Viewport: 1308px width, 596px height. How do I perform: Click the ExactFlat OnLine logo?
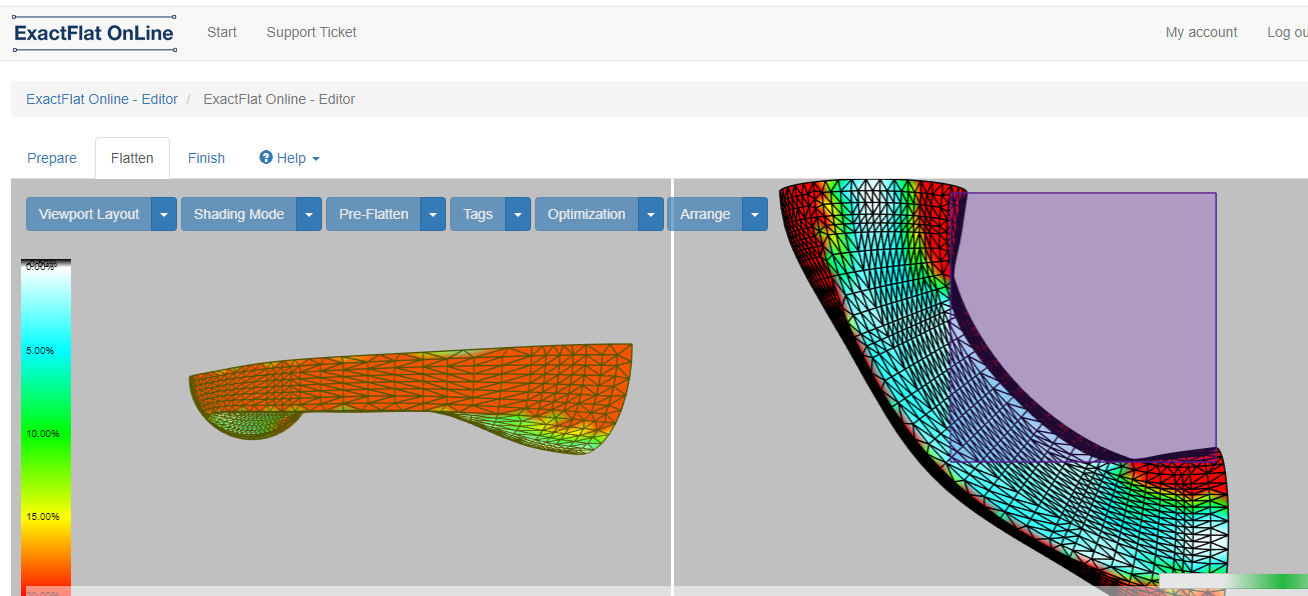pyautogui.click(x=94, y=33)
